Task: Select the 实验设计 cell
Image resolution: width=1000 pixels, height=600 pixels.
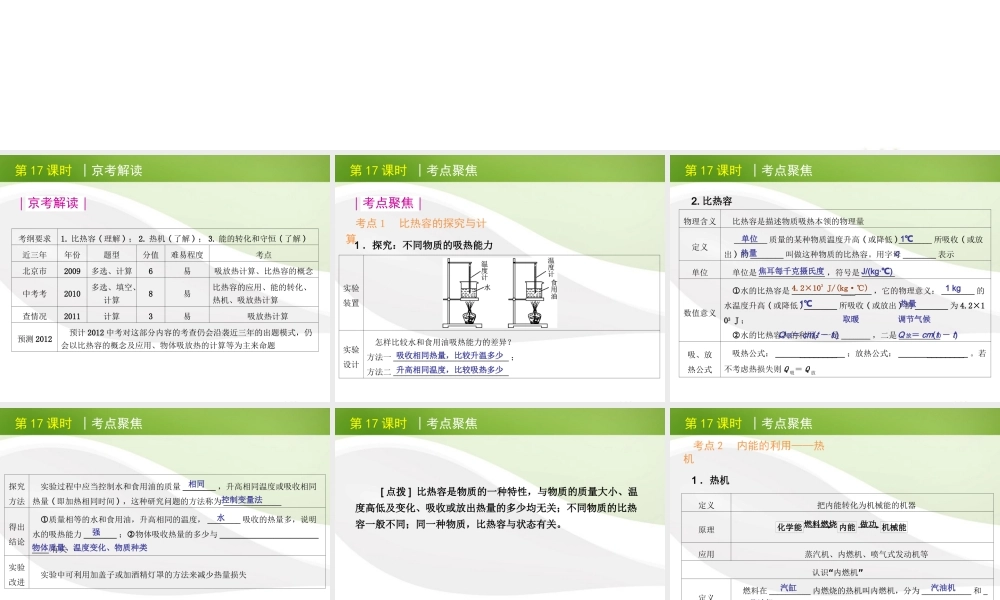Action: click(x=351, y=356)
